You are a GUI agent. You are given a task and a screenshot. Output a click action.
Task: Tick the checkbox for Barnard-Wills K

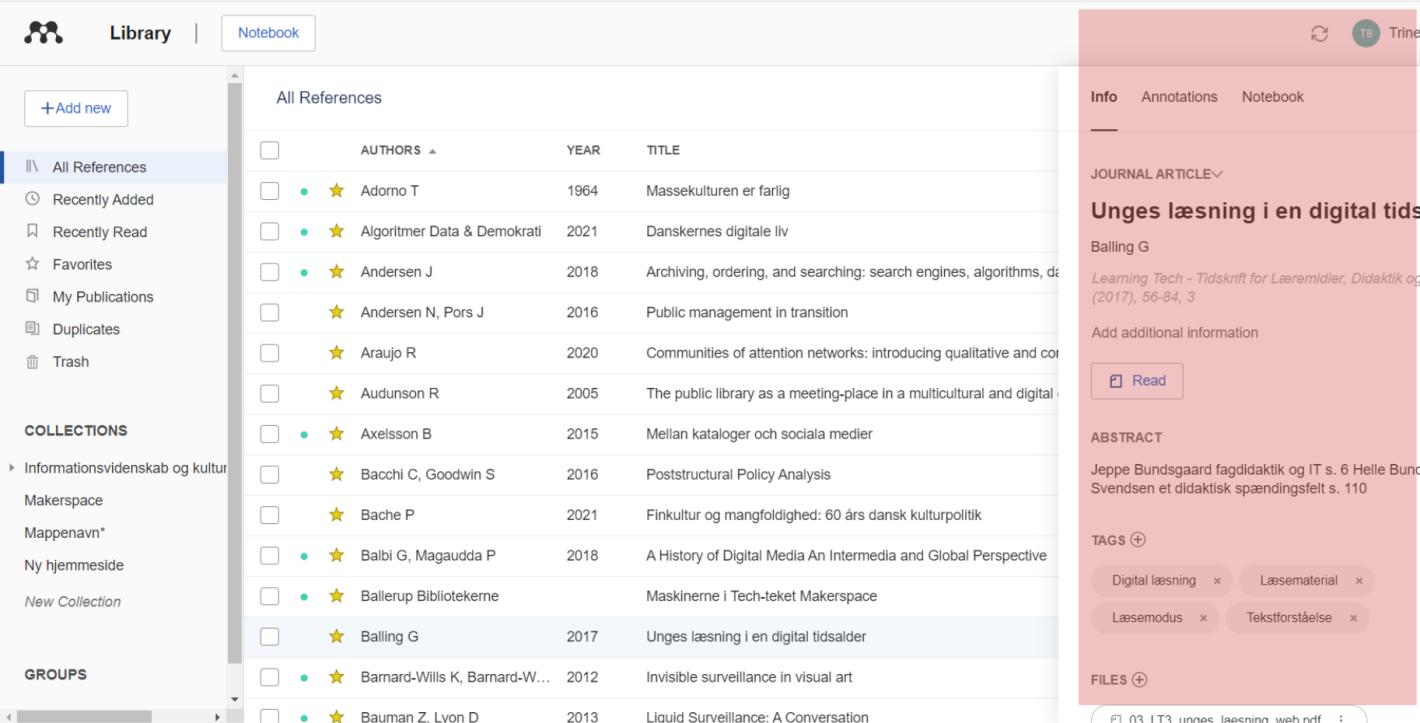269,677
